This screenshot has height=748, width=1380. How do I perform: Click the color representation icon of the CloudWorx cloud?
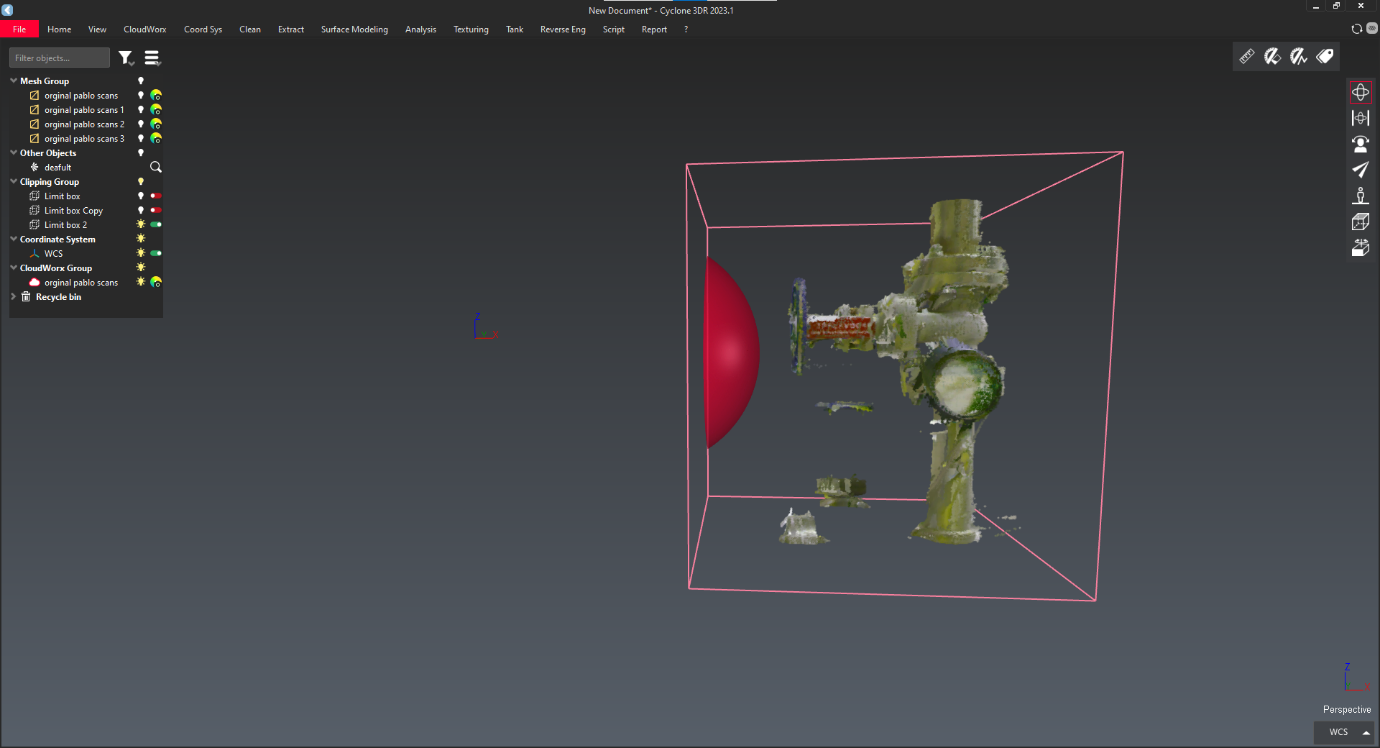(156, 282)
